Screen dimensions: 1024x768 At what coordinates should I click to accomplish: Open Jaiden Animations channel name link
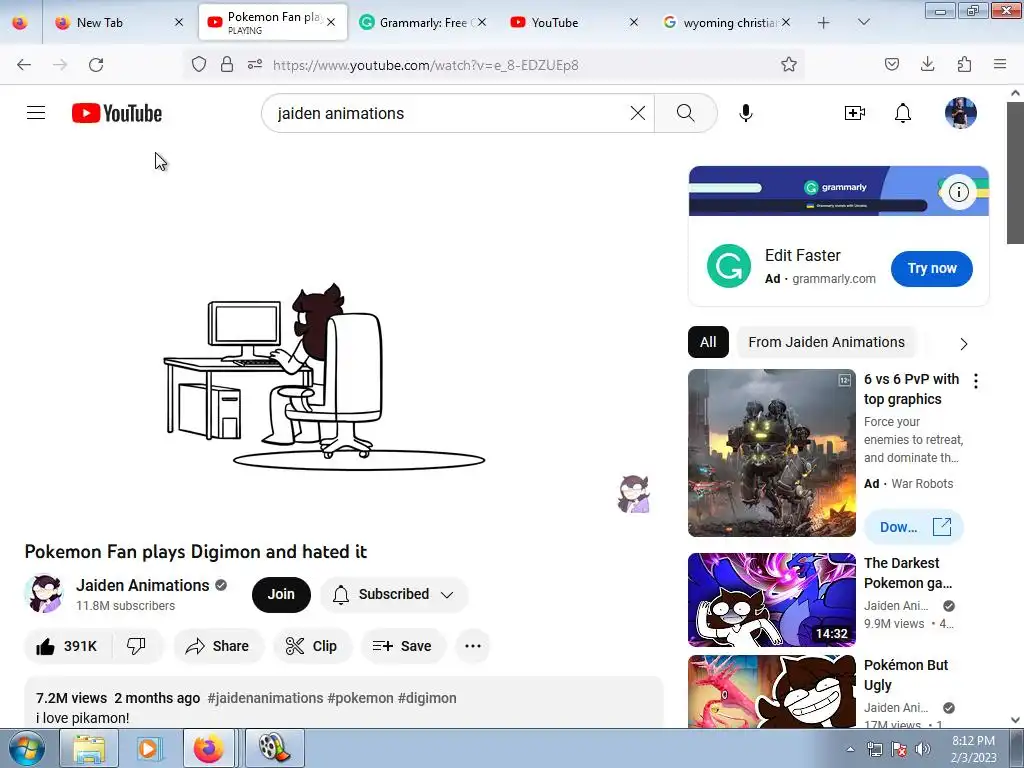pyautogui.click(x=142, y=585)
